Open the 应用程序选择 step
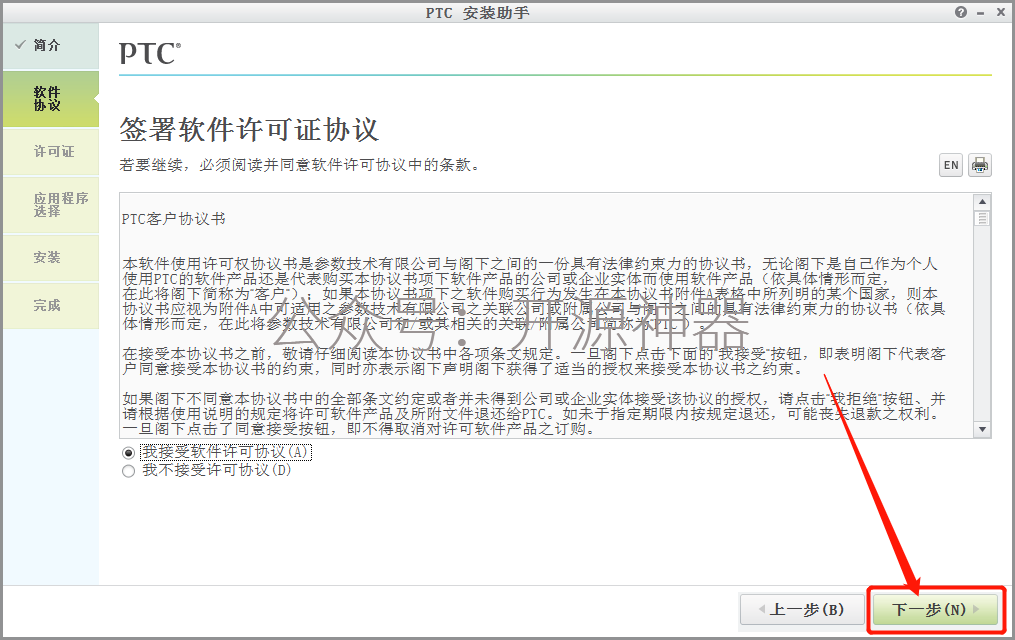 pyautogui.click(x=51, y=204)
